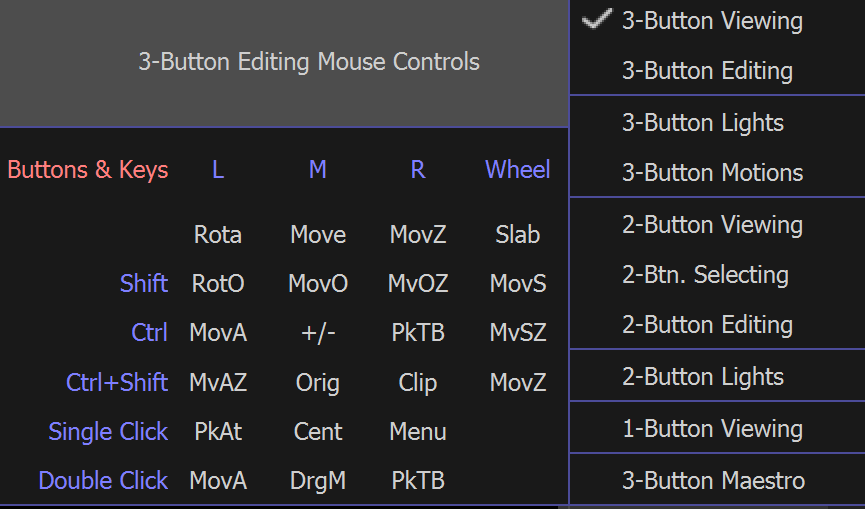Choose 2-Button Lights from menu

[702, 377]
